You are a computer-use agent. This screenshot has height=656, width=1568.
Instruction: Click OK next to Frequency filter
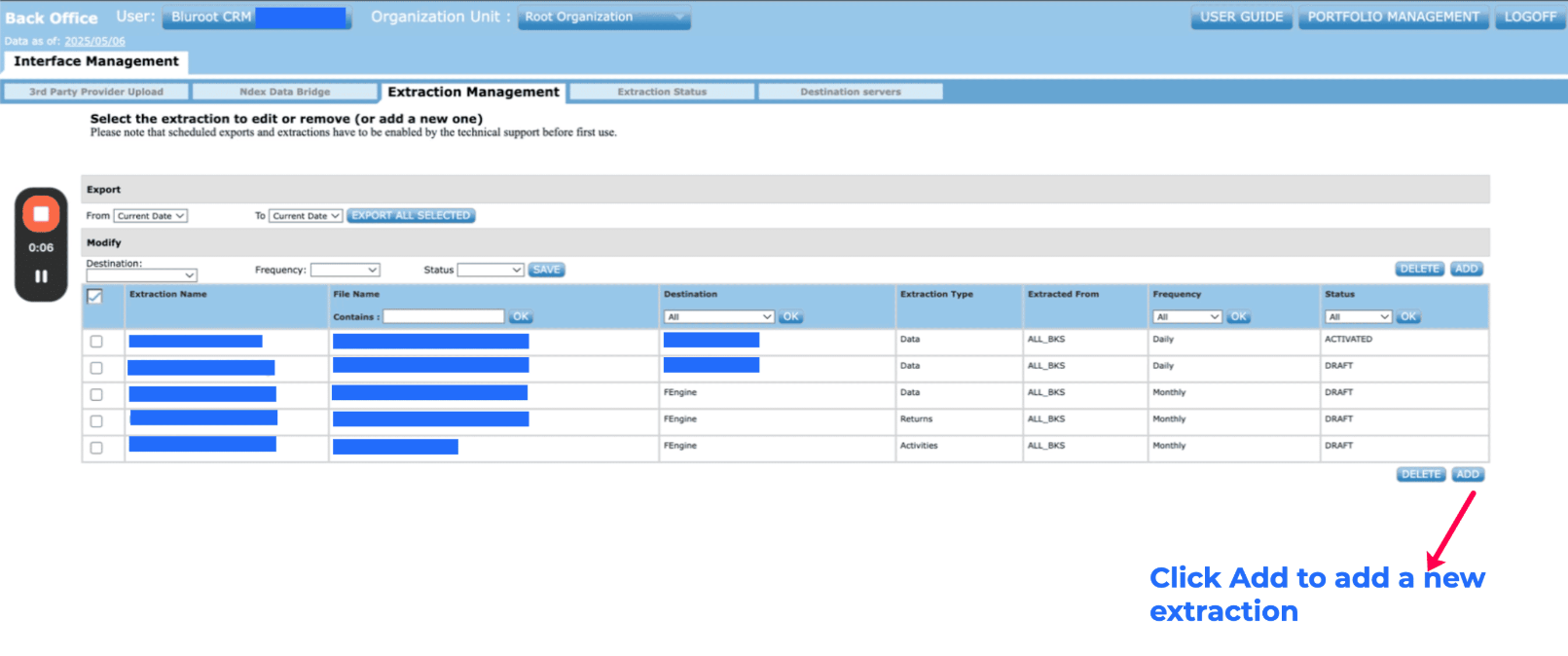pos(1238,317)
